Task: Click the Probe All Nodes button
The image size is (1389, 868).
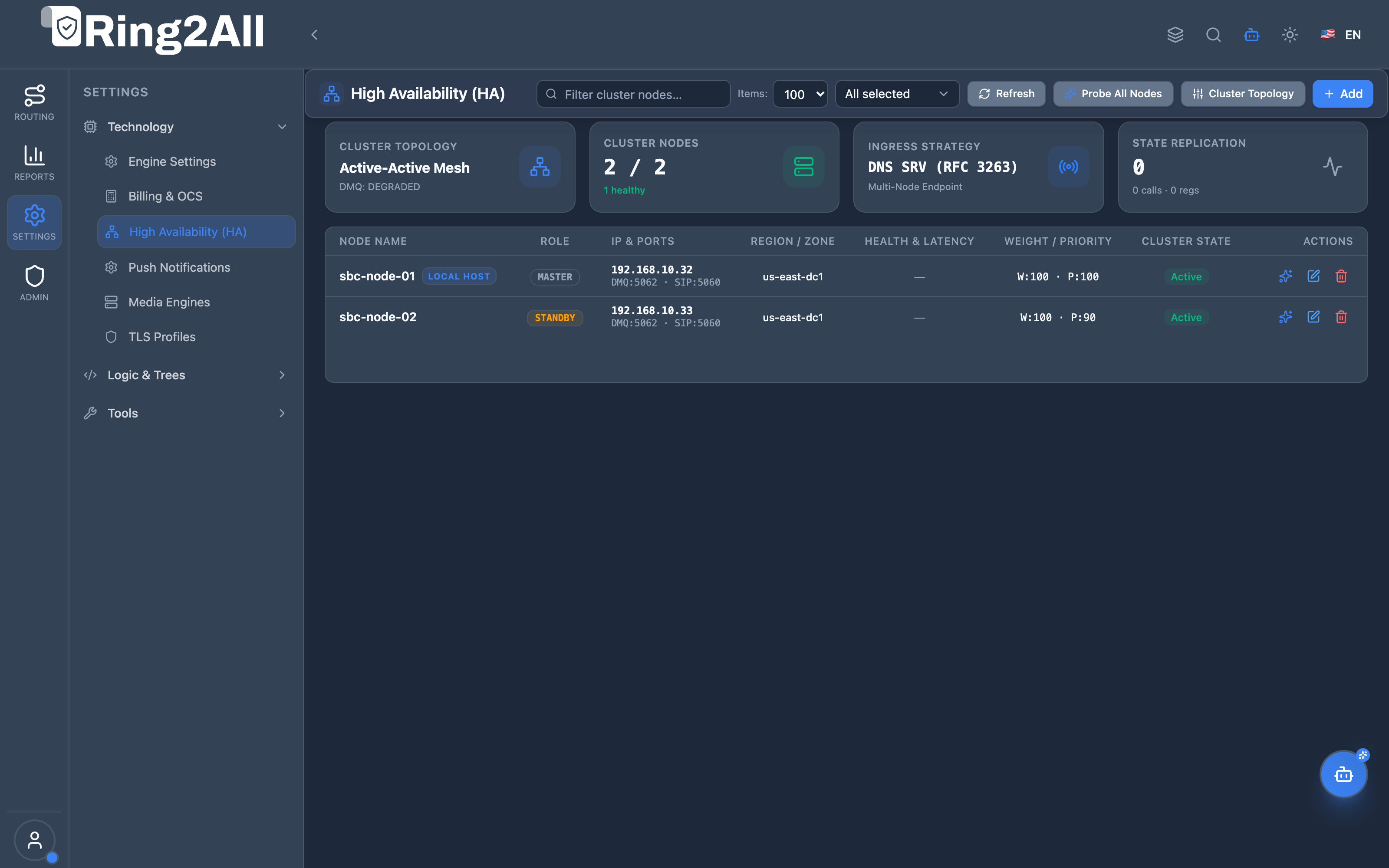Action: point(1113,94)
